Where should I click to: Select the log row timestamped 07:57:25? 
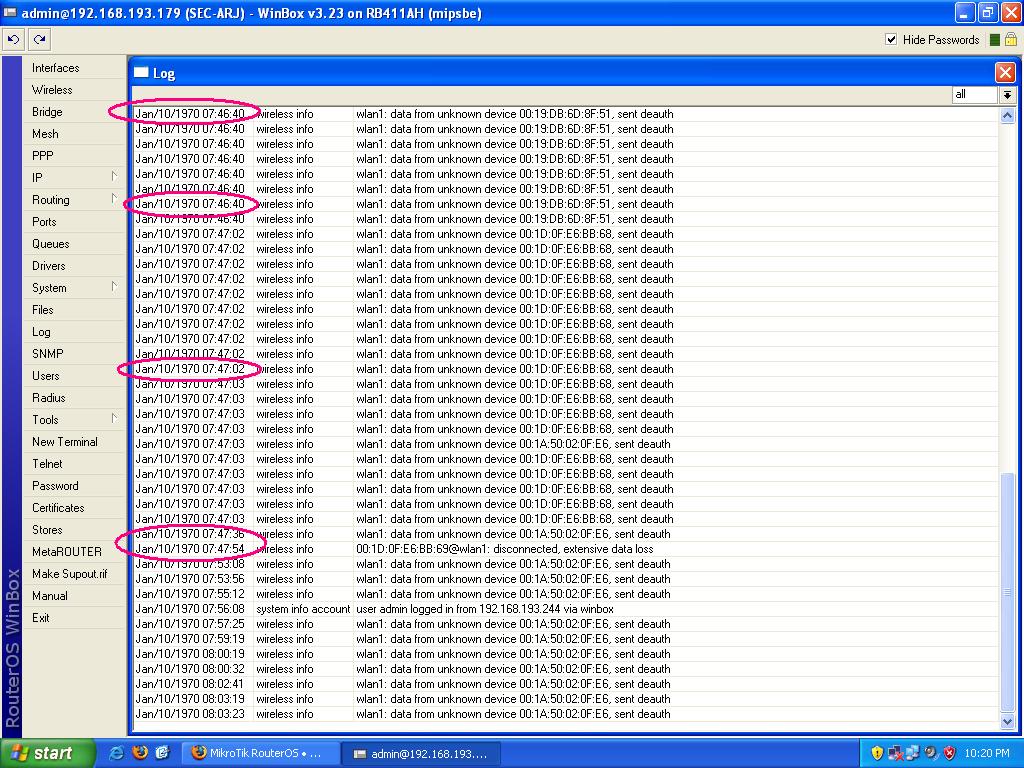point(565,624)
